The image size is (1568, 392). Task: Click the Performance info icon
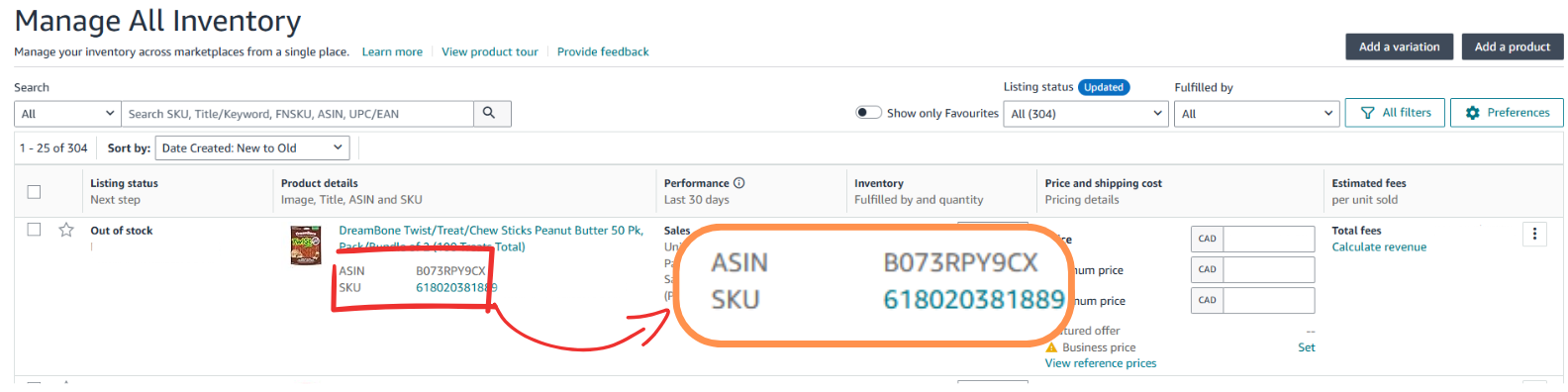[738, 183]
